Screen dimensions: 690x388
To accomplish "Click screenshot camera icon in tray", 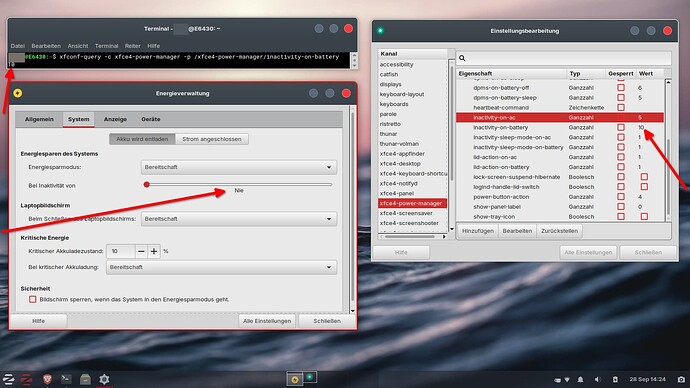I will click(x=681, y=379).
